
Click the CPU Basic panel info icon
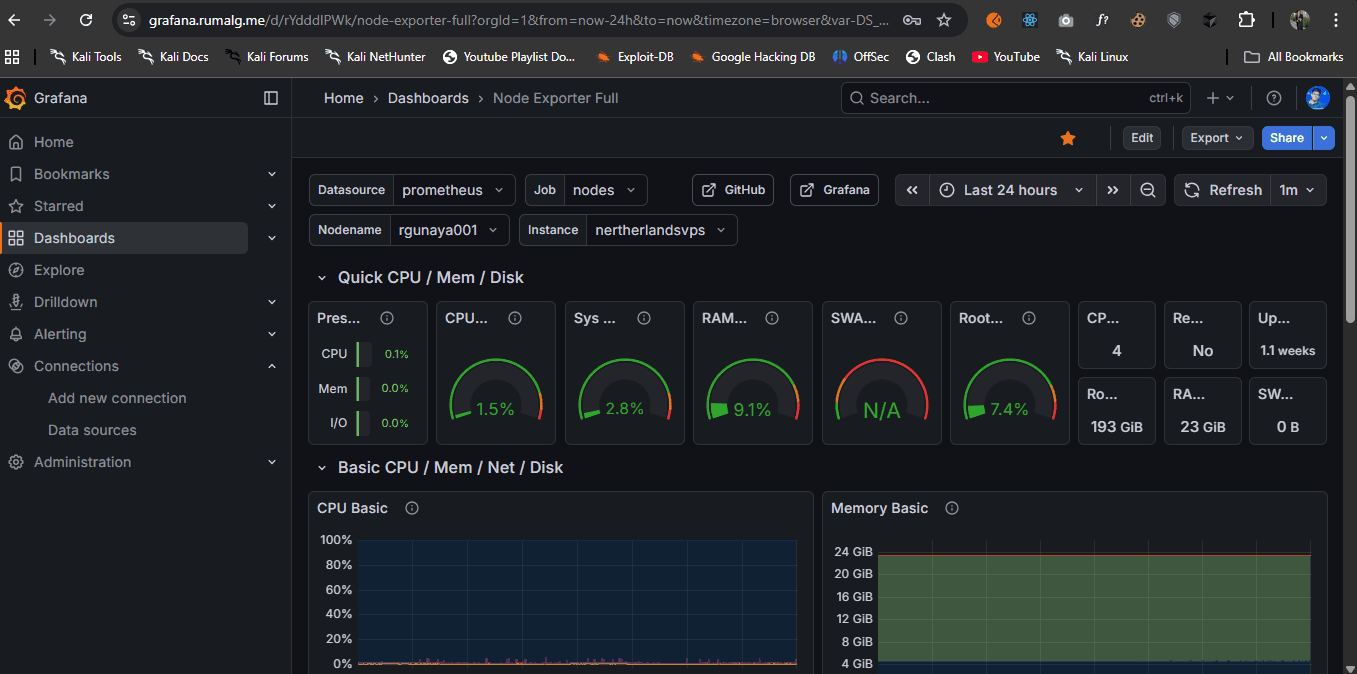411,507
